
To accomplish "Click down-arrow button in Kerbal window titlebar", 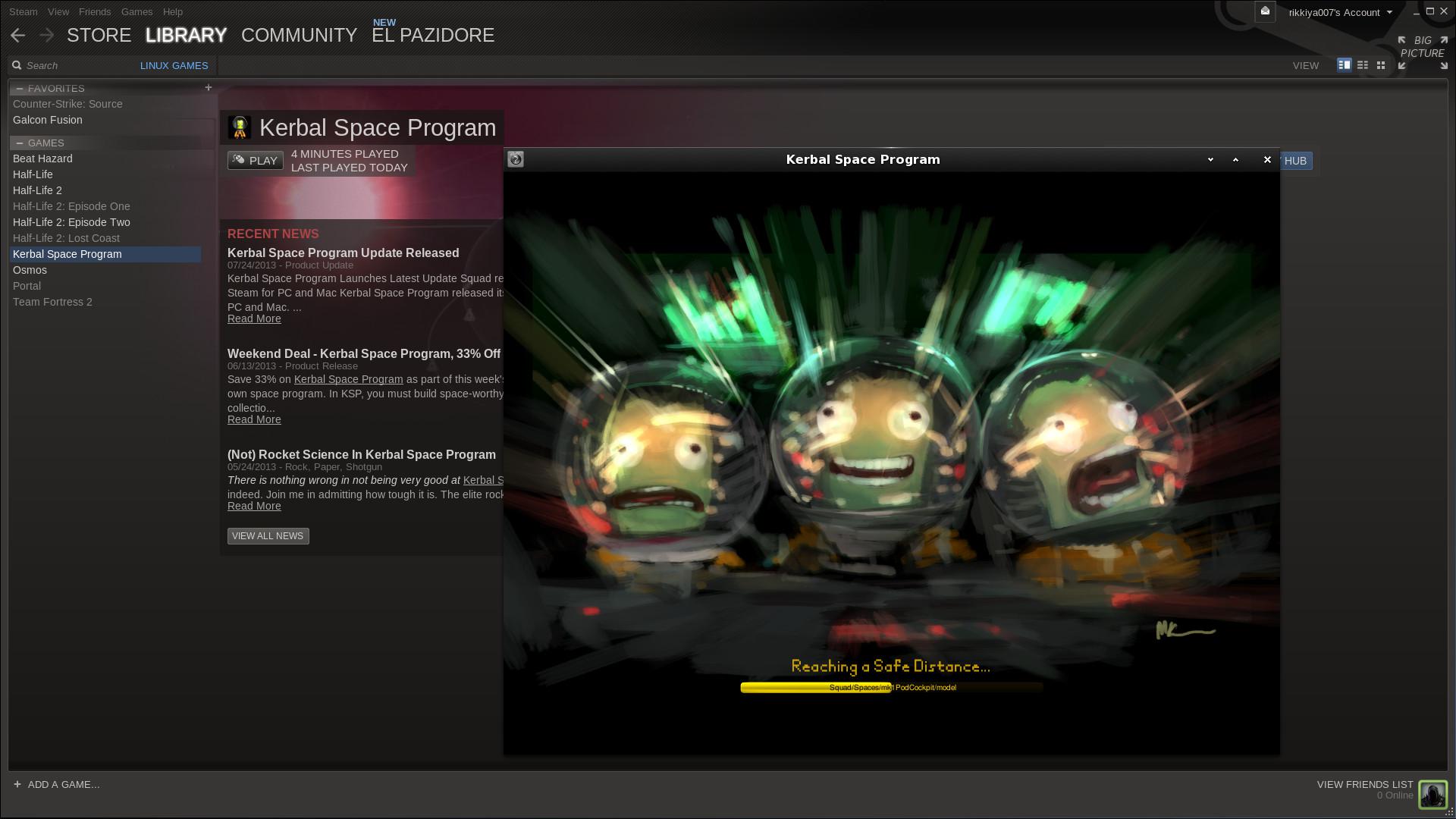I will pyautogui.click(x=1210, y=159).
